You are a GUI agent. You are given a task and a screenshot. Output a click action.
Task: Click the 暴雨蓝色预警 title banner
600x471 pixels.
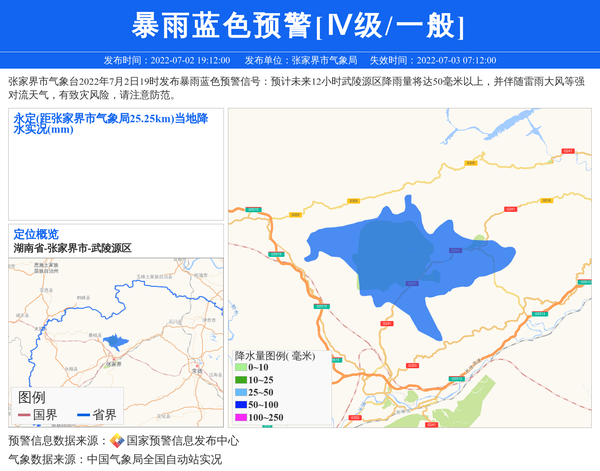(299, 25)
